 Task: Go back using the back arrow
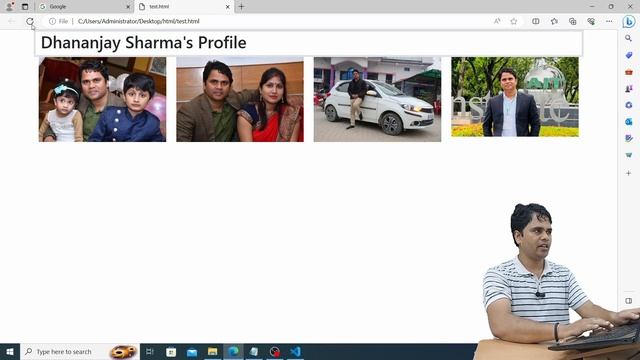(x=11, y=21)
